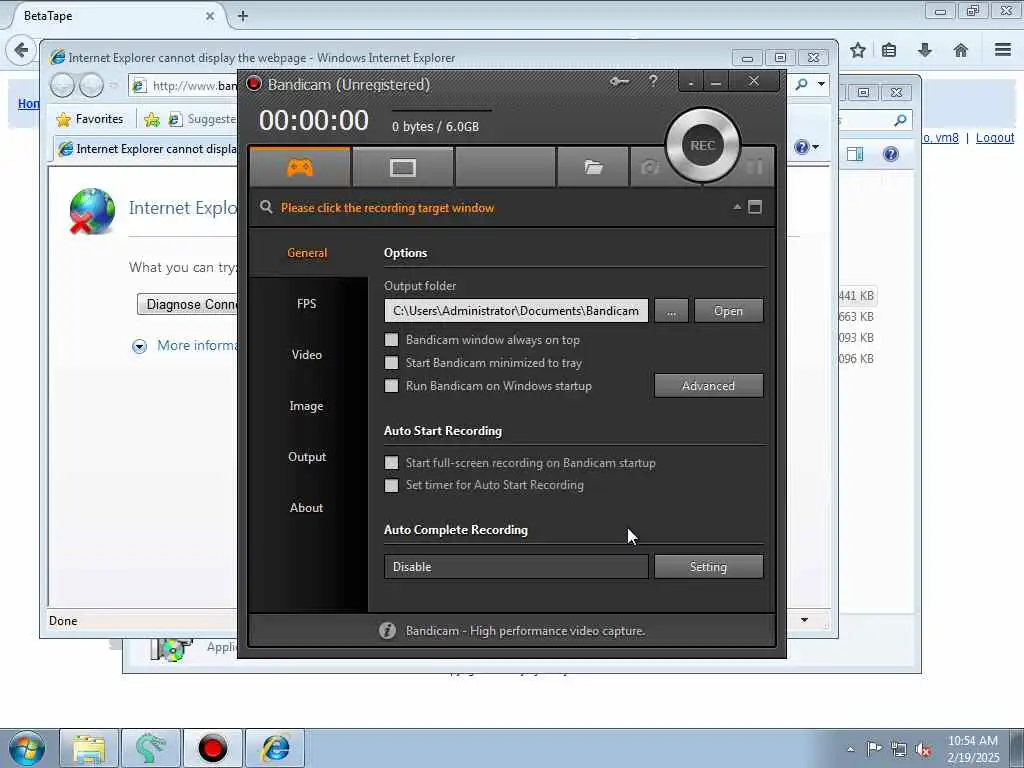Enable Run Bandicam on Windows startup
This screenshot has width=1024, height=768.
click(x=391, y=385)
